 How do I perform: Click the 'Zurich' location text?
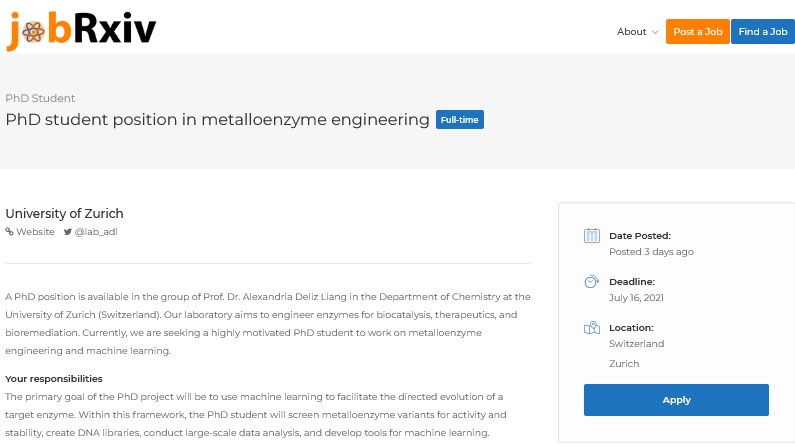click(x=624, y=364)
